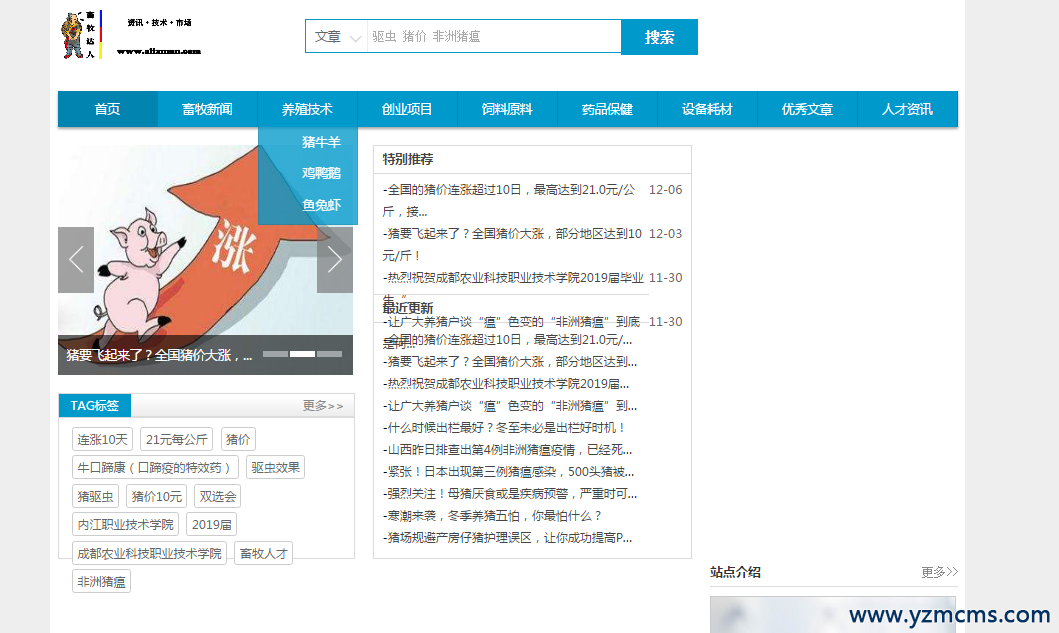Click the 2019届 tag
This screenshot has width=1059, height=633.
coord(211,524)
